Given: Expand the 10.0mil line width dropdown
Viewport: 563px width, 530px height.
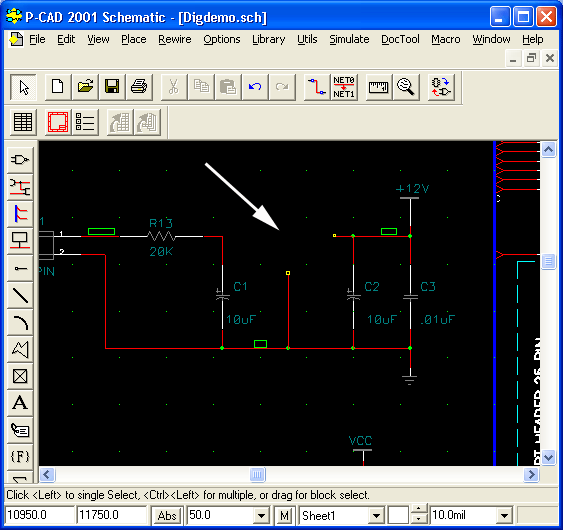Looking at the screenshot, I should click(504, 516).
